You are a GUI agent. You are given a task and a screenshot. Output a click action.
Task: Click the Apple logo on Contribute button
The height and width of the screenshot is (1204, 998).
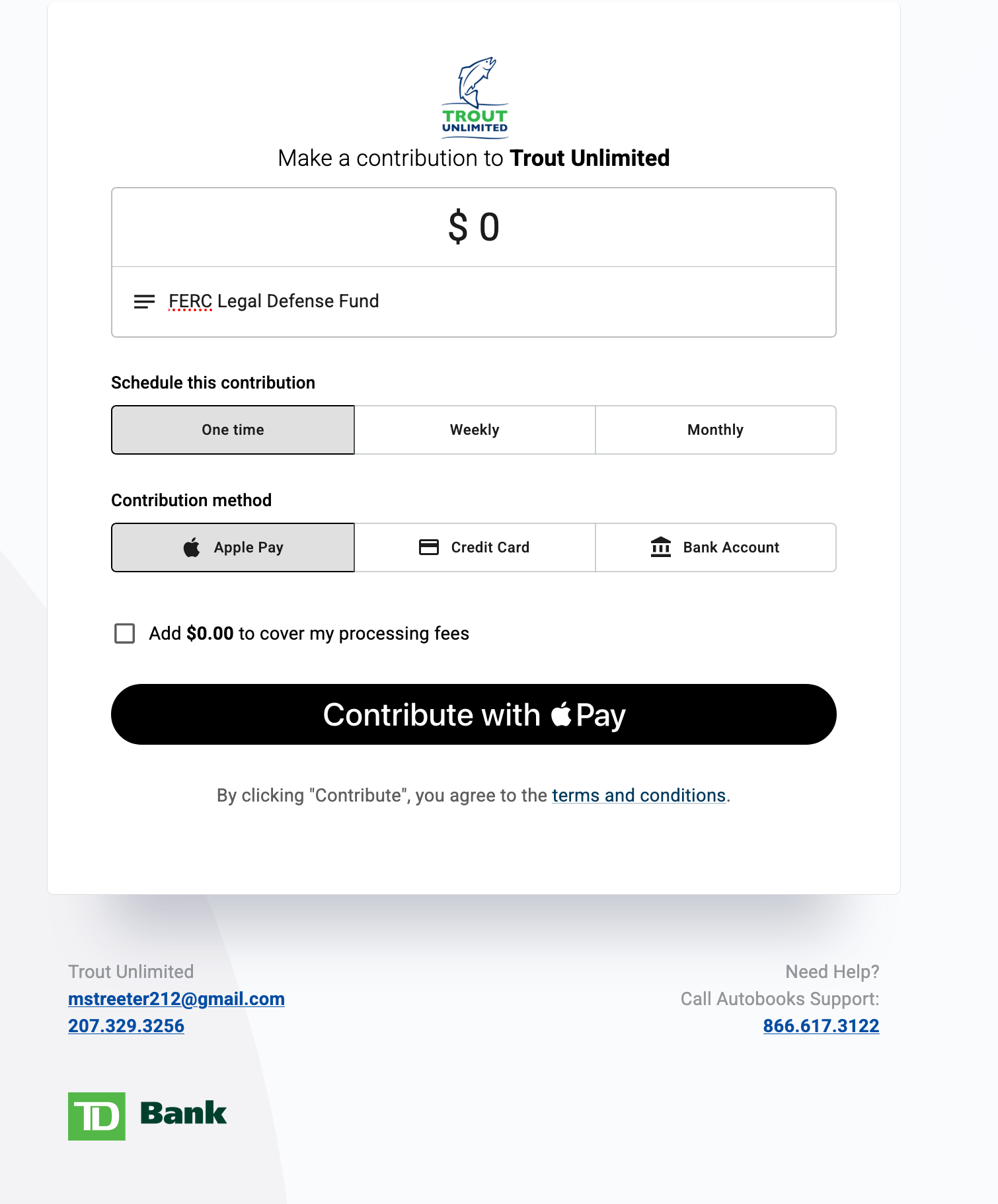[561, 714]
